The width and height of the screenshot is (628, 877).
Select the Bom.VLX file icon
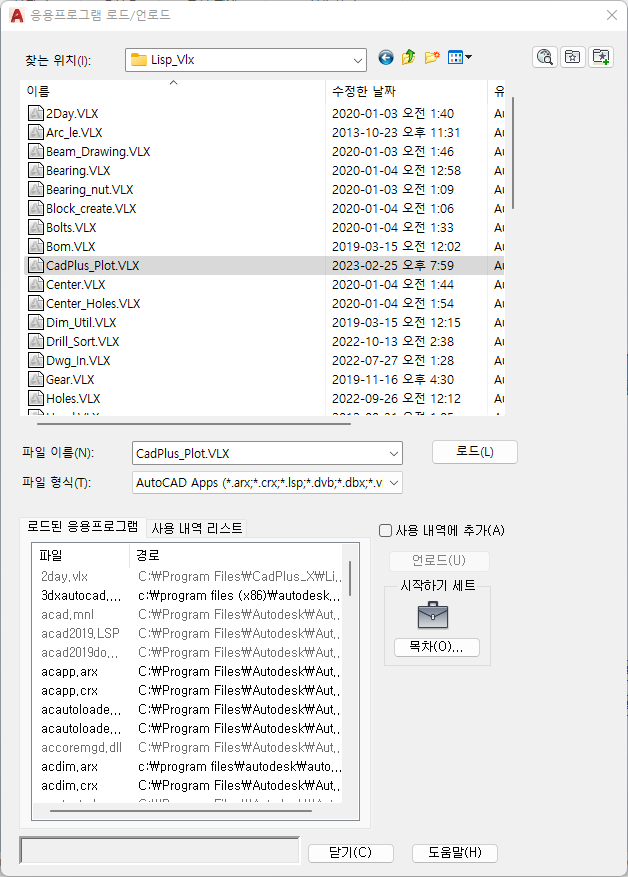[36, 246]
